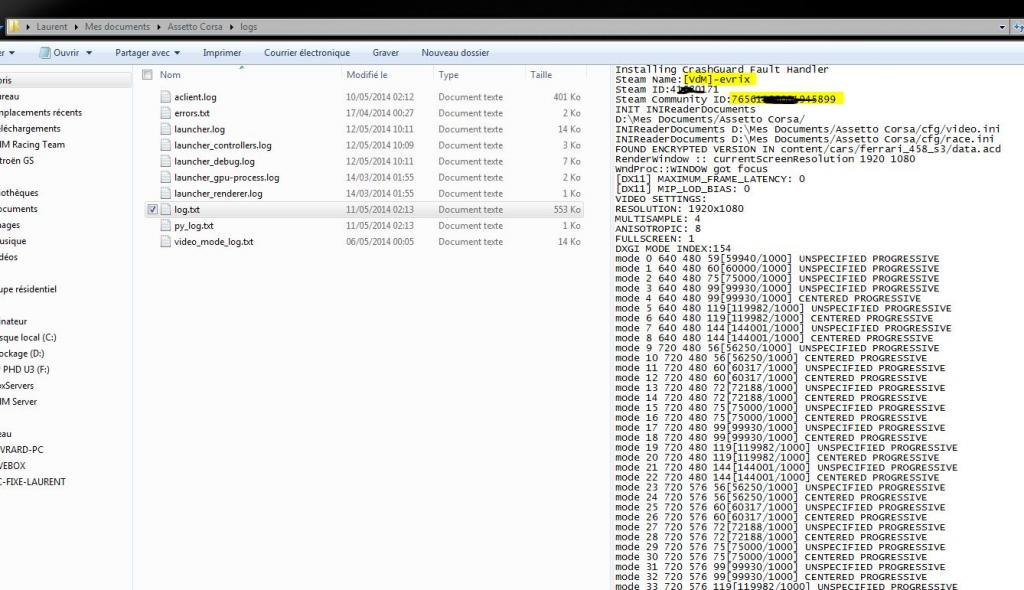Click Courrier électronique in the toolbar
This screenshot has height=590, width=1024.
click(x=307, y=53)
